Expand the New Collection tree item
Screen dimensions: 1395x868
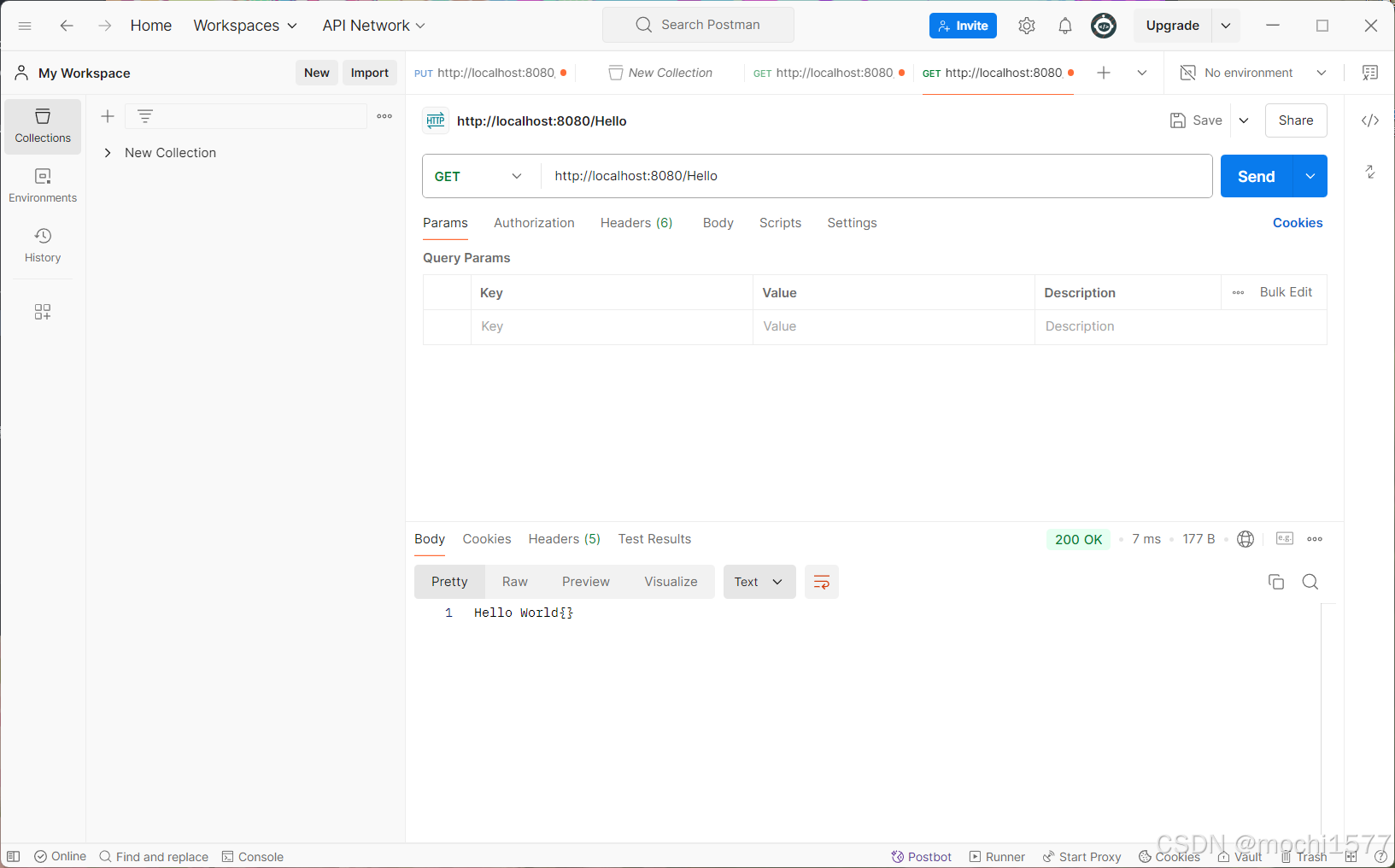[108, 153]
